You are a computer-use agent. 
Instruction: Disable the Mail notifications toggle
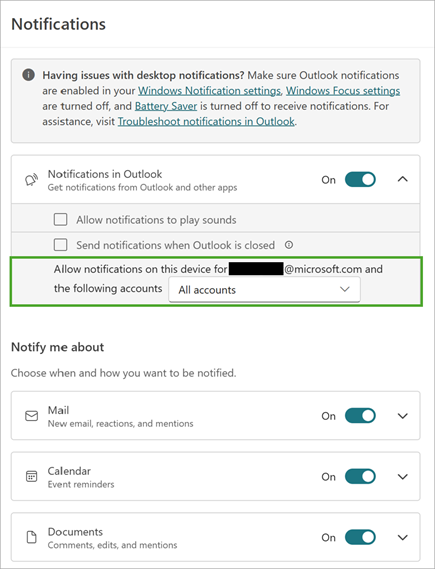(x=360, y=416)
